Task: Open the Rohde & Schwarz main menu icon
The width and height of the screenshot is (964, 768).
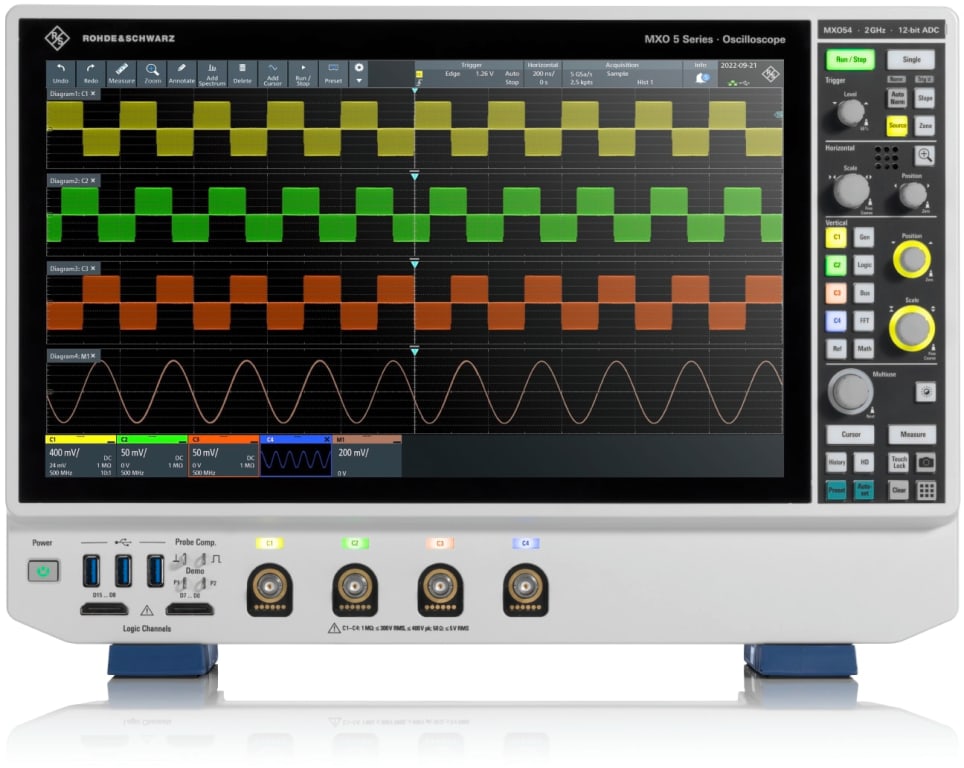Action: (x=770, y=74)
